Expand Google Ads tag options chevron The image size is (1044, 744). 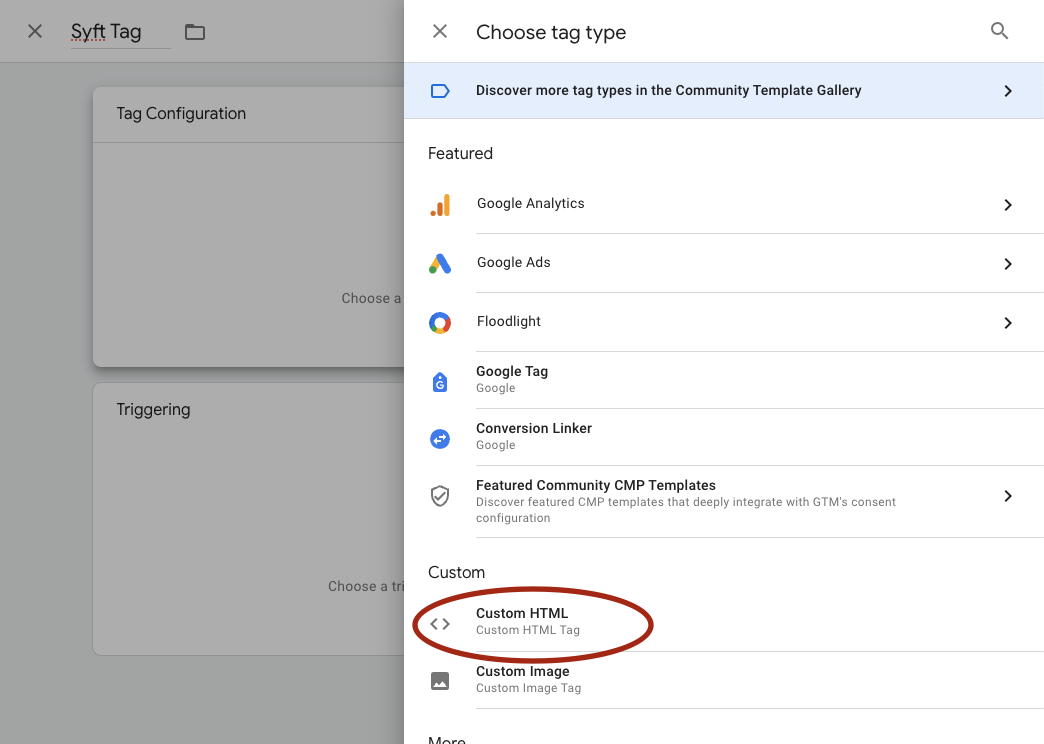[1008, 264]
